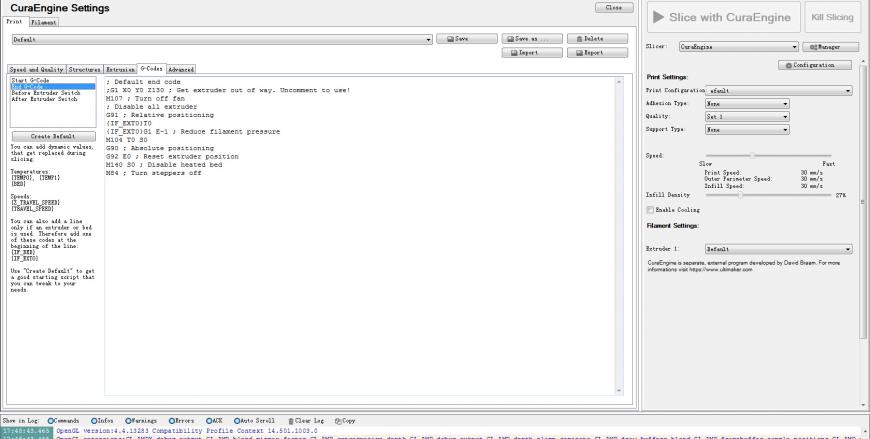Click the right settings panel's scrollbar

pos(862,201)
